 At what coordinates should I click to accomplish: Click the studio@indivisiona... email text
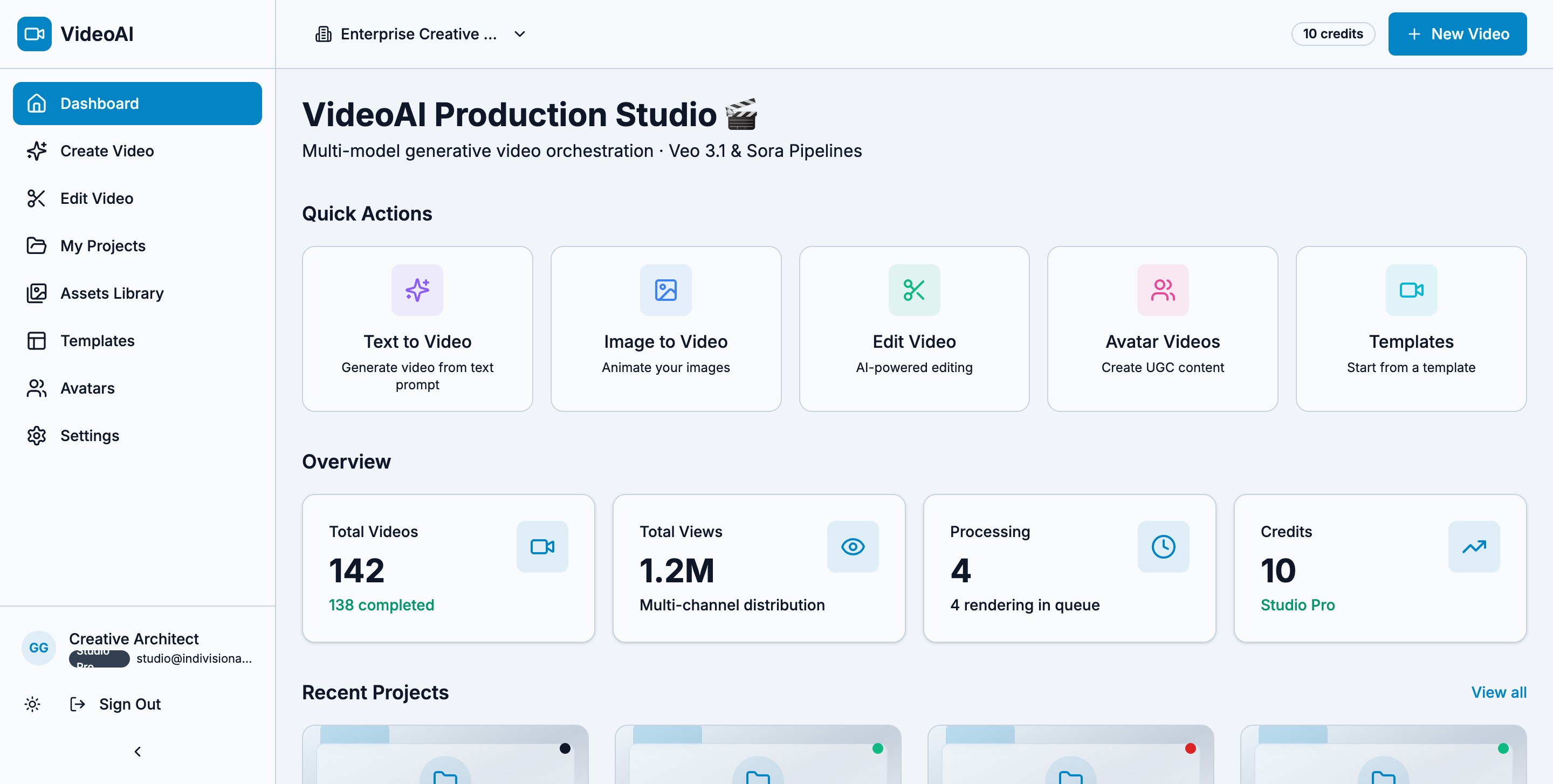click(194, 659)
